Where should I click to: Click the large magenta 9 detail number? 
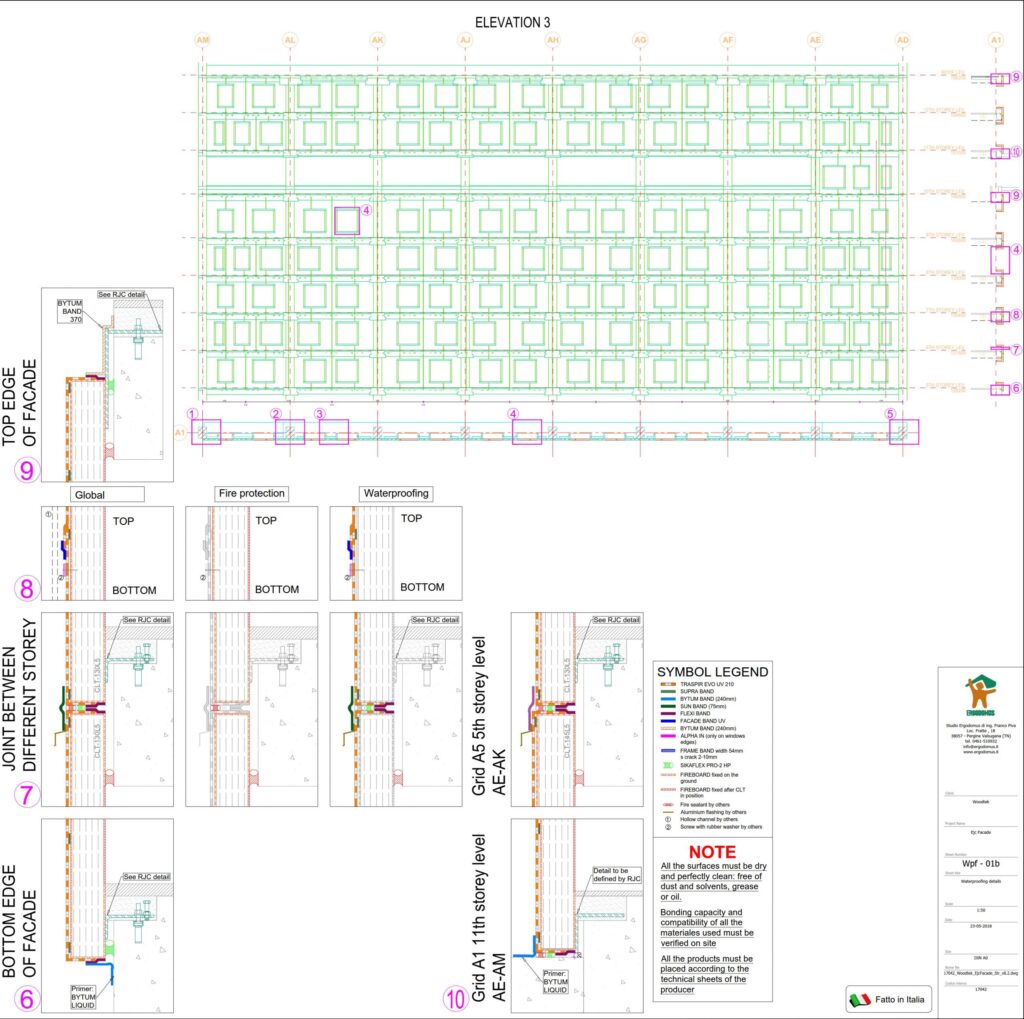coord(27,469)
